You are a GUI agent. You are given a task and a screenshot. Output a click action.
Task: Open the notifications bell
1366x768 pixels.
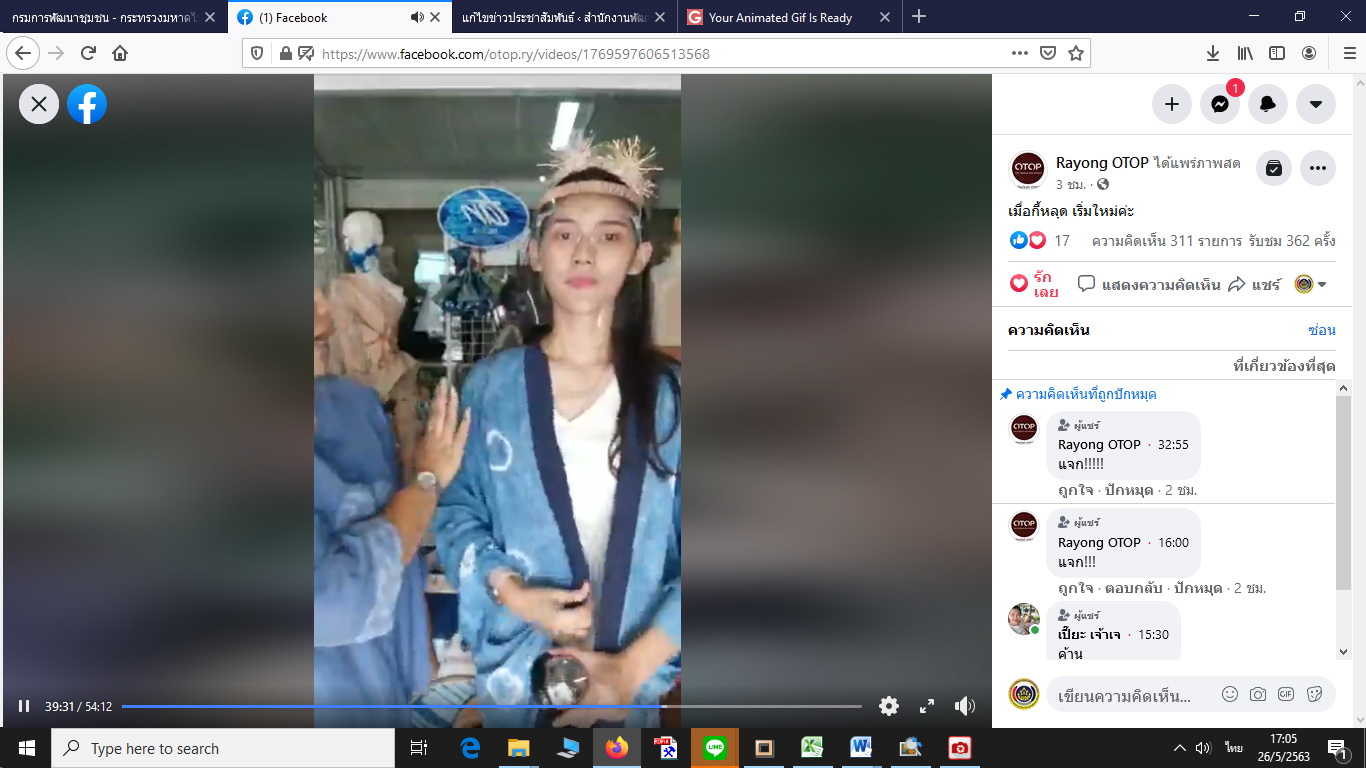1267,103
